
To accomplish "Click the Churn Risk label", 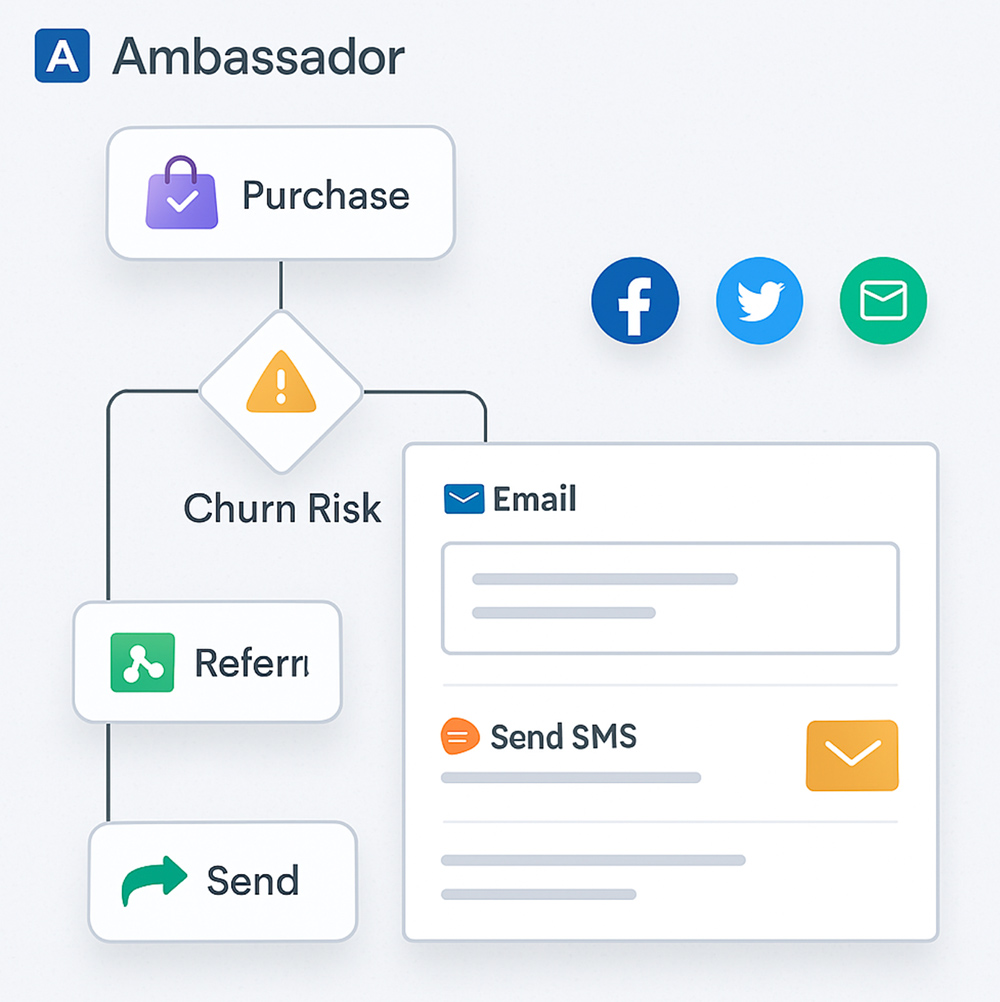I will pyautogui.click(x=282, y=509).
